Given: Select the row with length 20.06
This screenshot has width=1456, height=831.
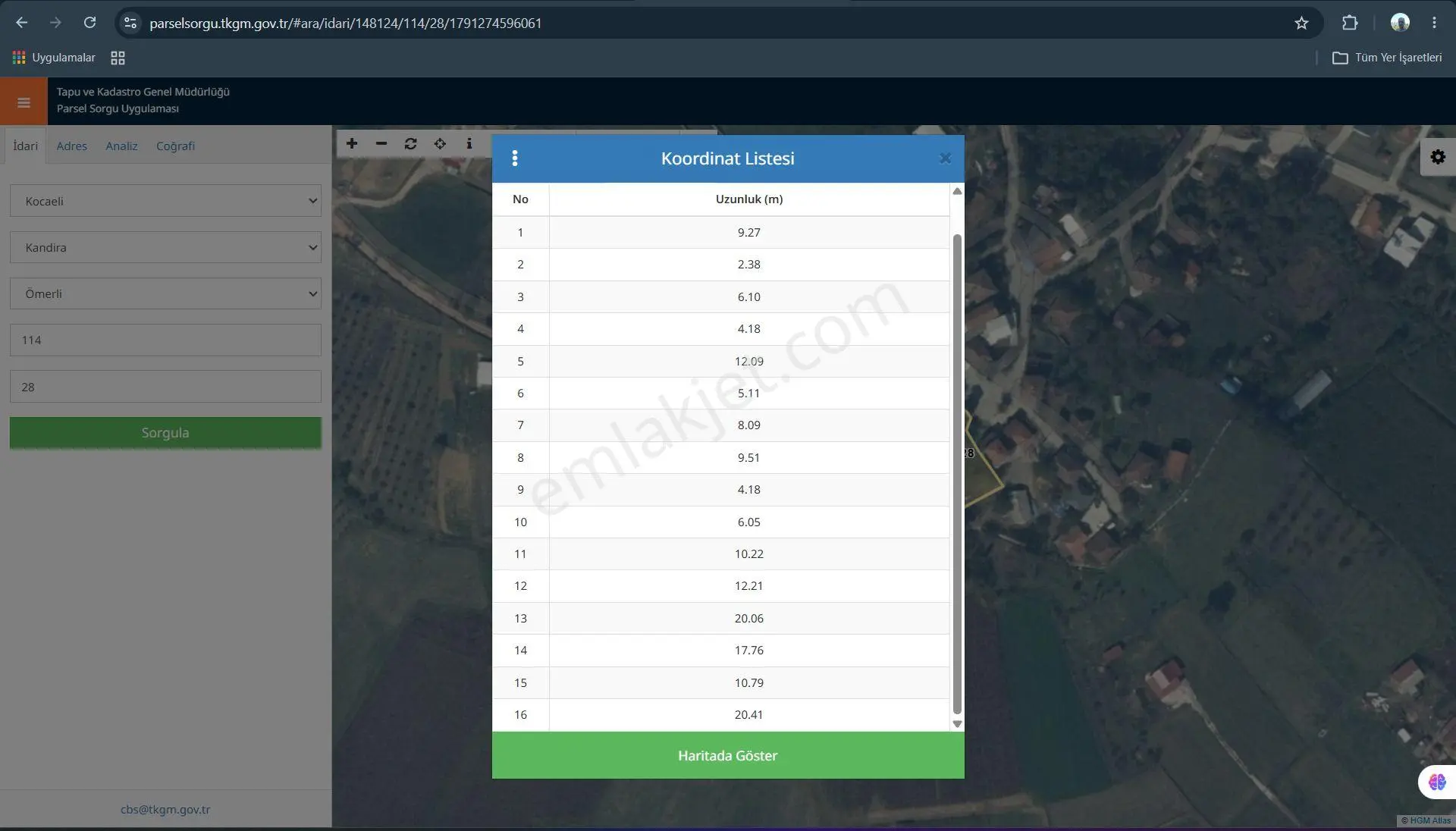Looking at the screenshot, I should (721, 618).
